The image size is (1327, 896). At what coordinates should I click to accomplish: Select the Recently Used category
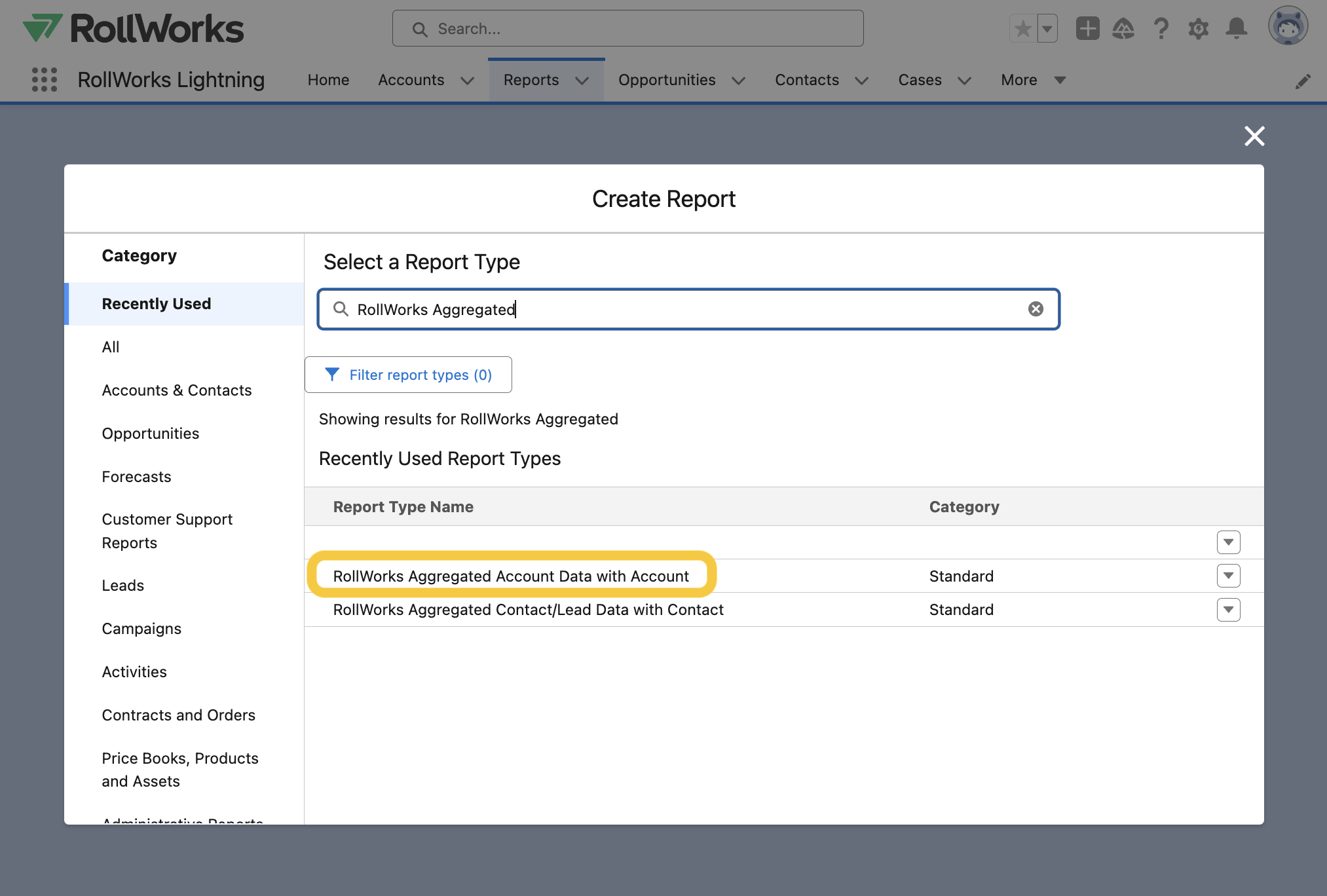coord(184,304)
